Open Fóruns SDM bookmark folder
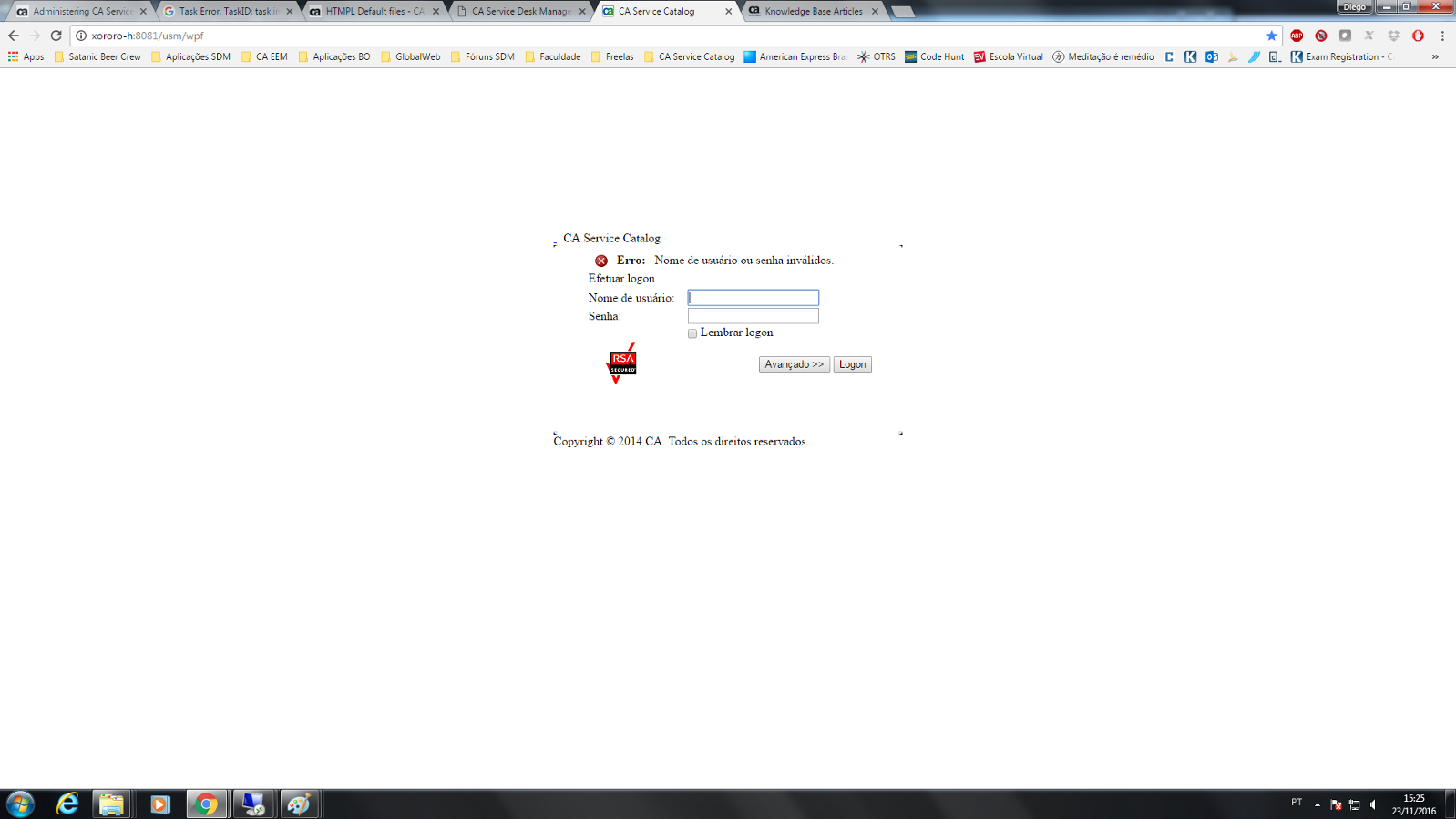1456x819 pixels. click(x=482, y=56)
